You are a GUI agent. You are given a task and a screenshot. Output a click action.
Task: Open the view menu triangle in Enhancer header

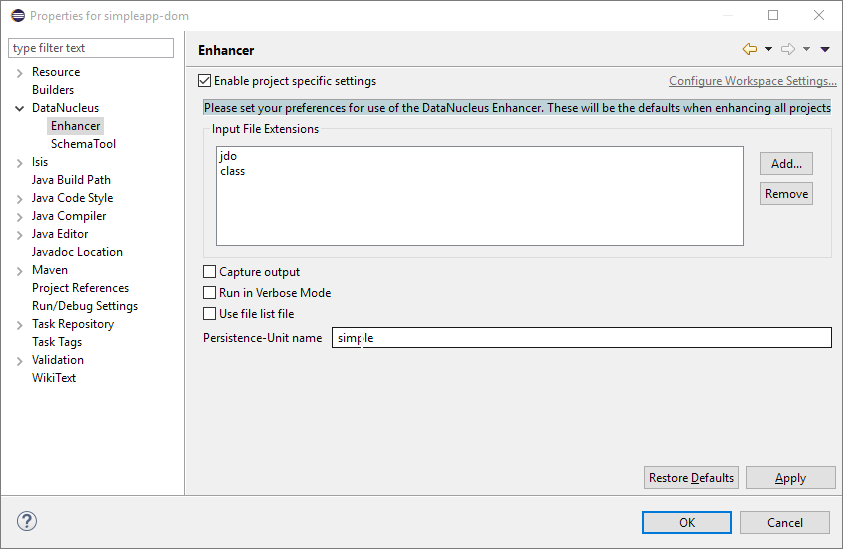point(825,49)
